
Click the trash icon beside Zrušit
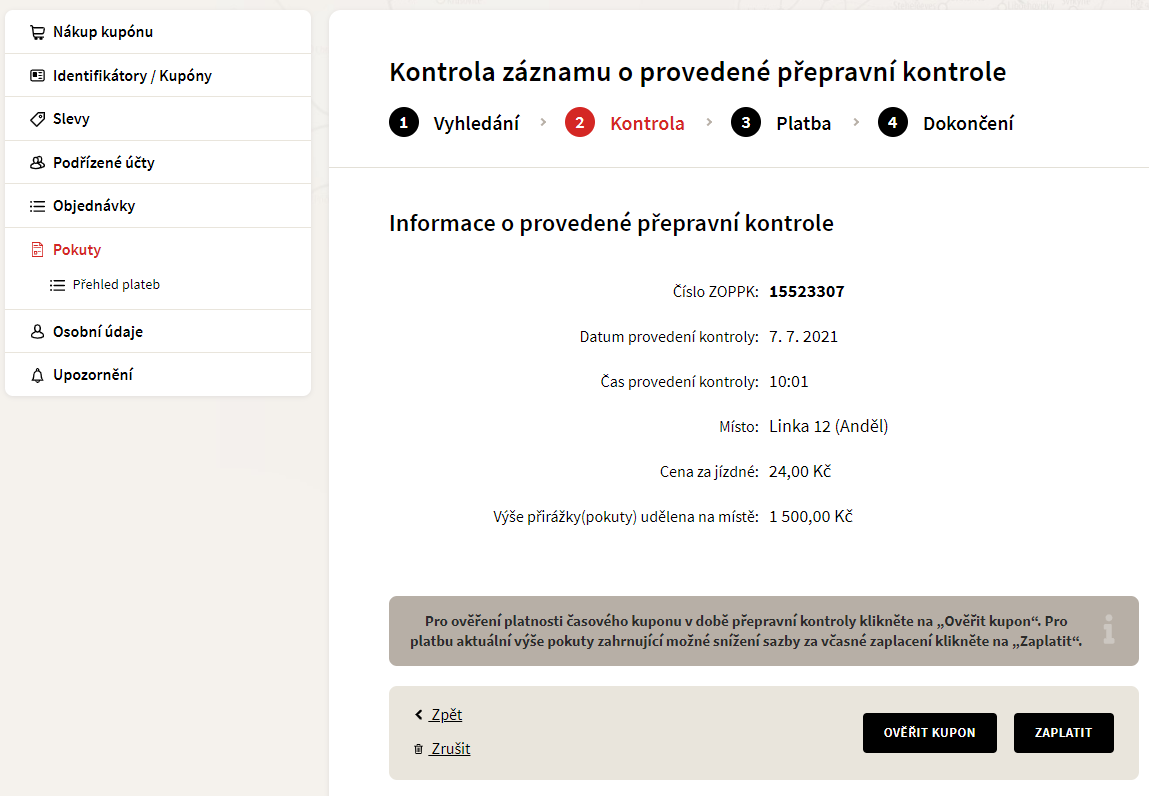[x=418, y=749]
